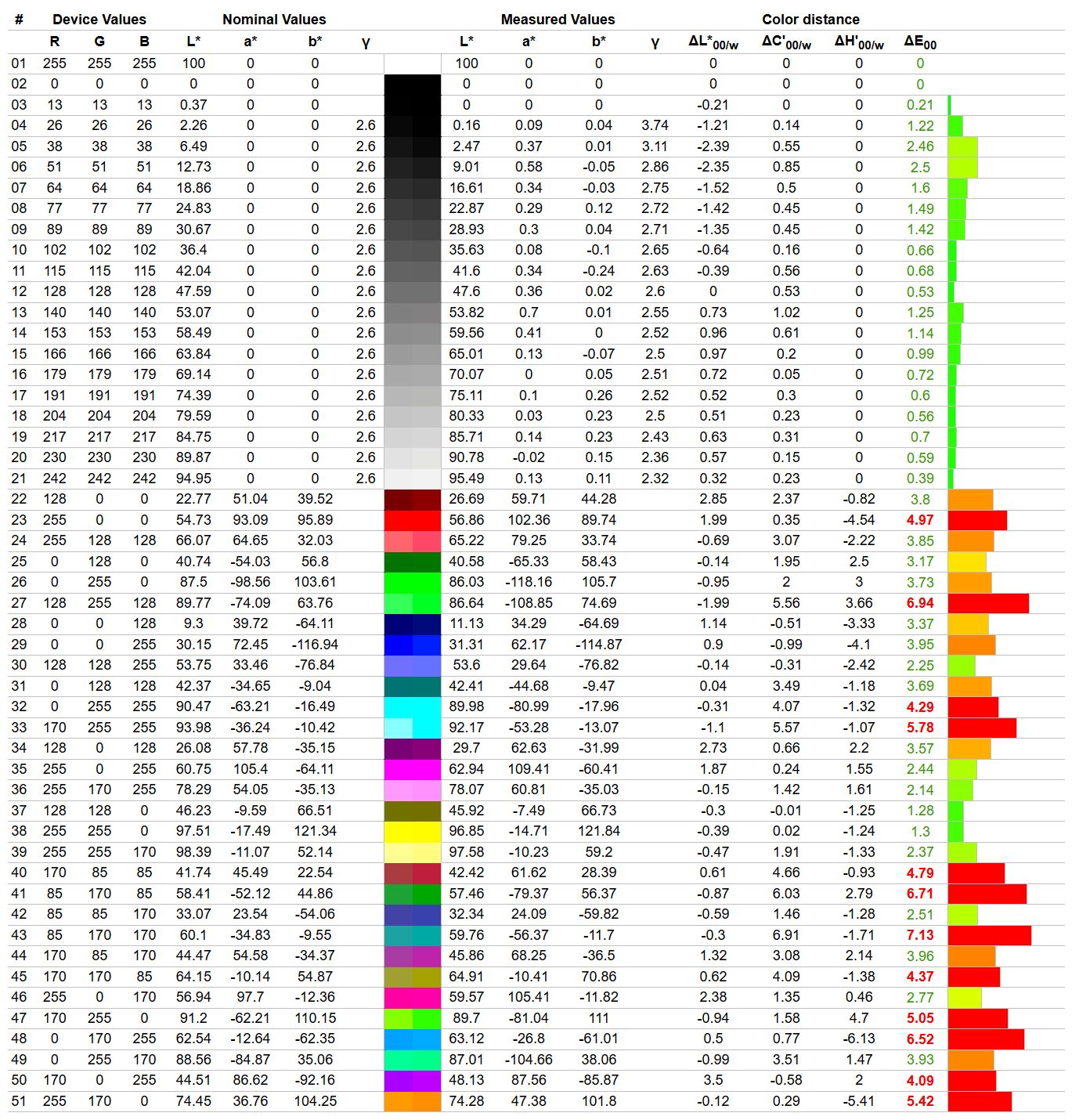Select the bright green swatch in row 26
1079x1120 pixels.
[x=413, y=582]
